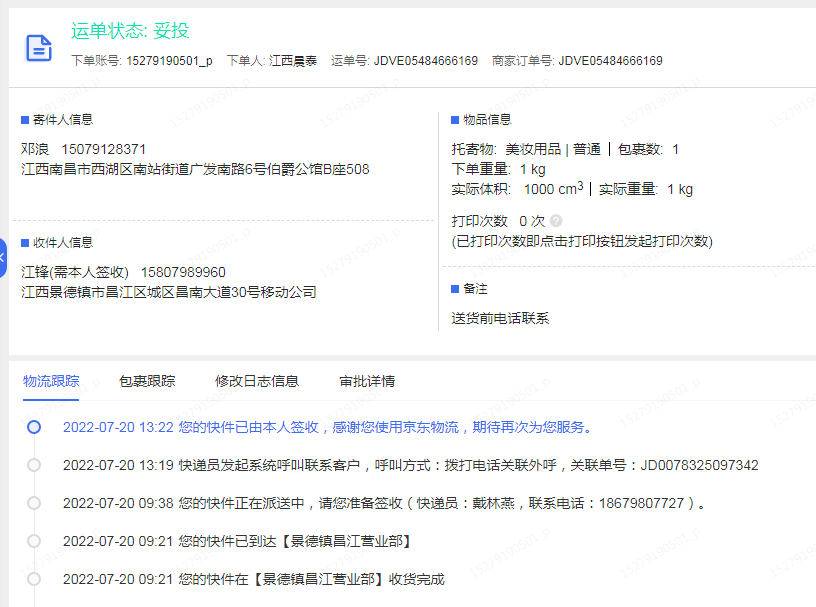Click the 09:38 out-for-delivery timeline marker
Screen dimensions: 816x607
(34, 503)
